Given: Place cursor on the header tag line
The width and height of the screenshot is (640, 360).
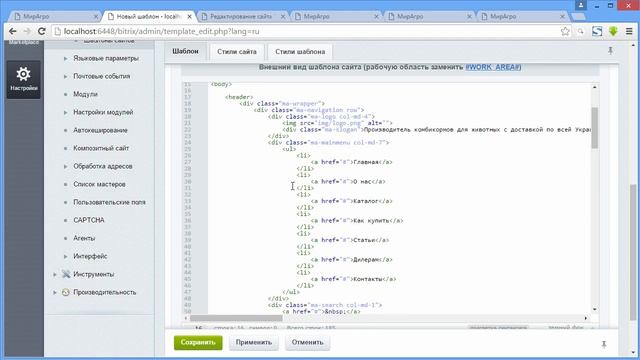Looking at the screenshot, I should point(239,97).
